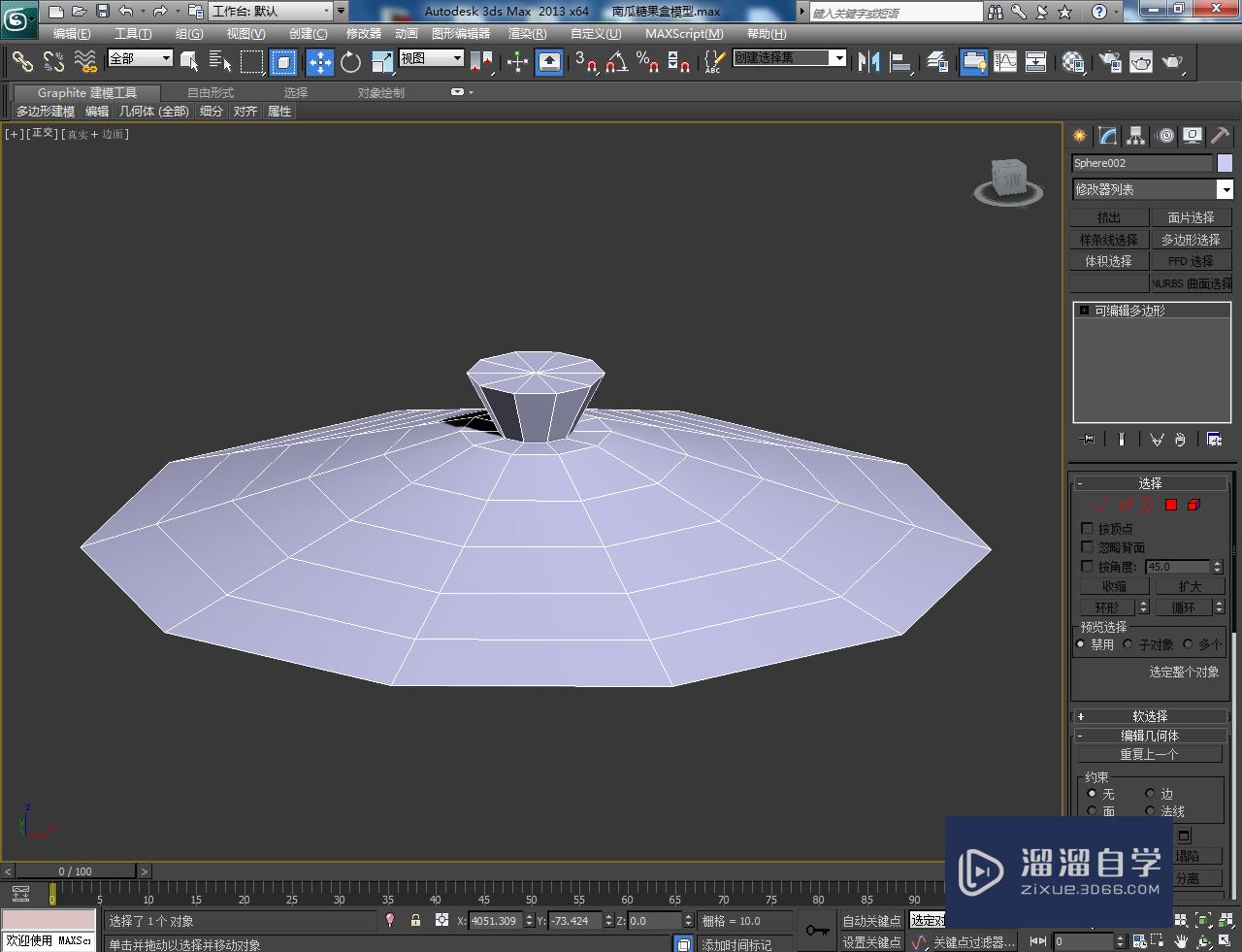Enable the 忽略背面 checkbox
The image size is (1242, 952).
[x=1087, y=546]
